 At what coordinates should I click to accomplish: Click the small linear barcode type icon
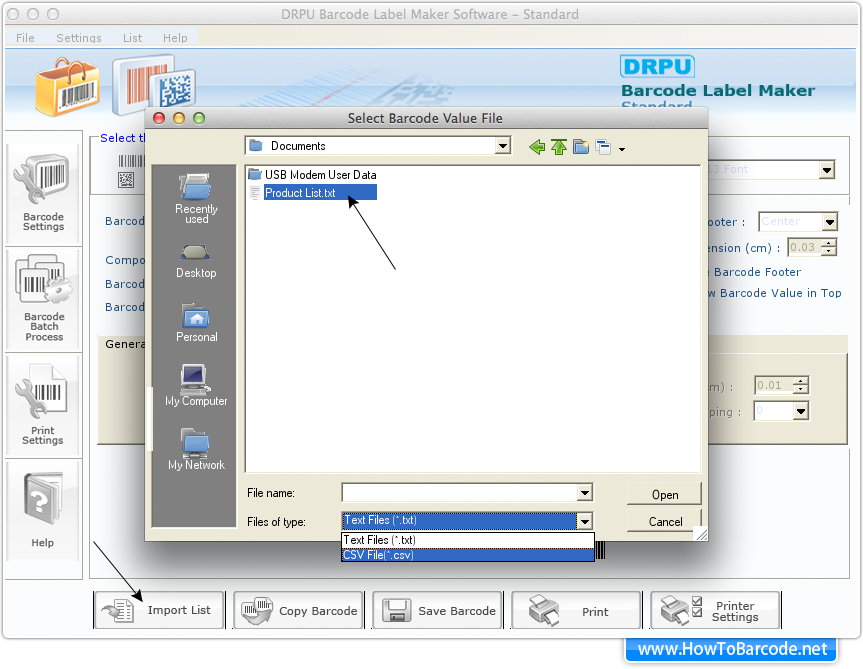(x=130, y=161)
